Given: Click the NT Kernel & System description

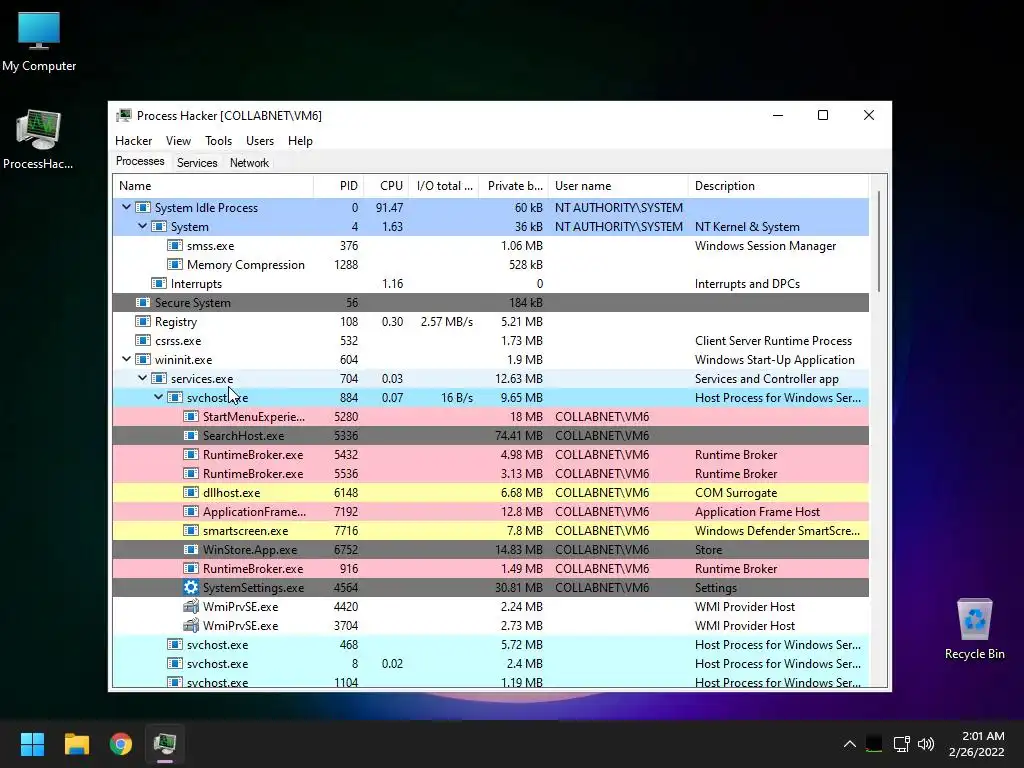Looking at the screenshot, I should [x=747, y=227].
